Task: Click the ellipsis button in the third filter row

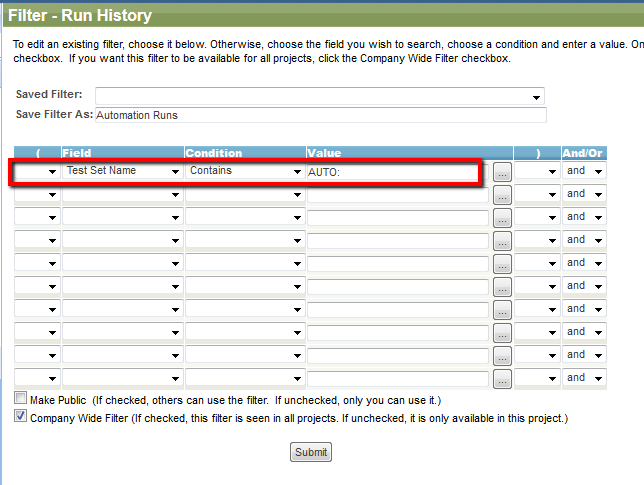Action: point(502,218)
